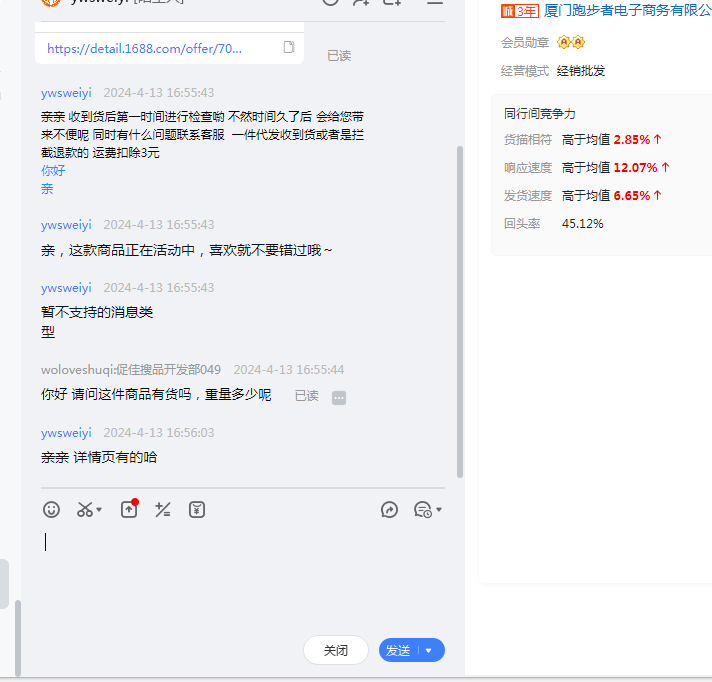This screenshot has height=682, width=712.
Task: Select message 你好 请问这件商品有货吗
Action: click(x=156, y=395)
